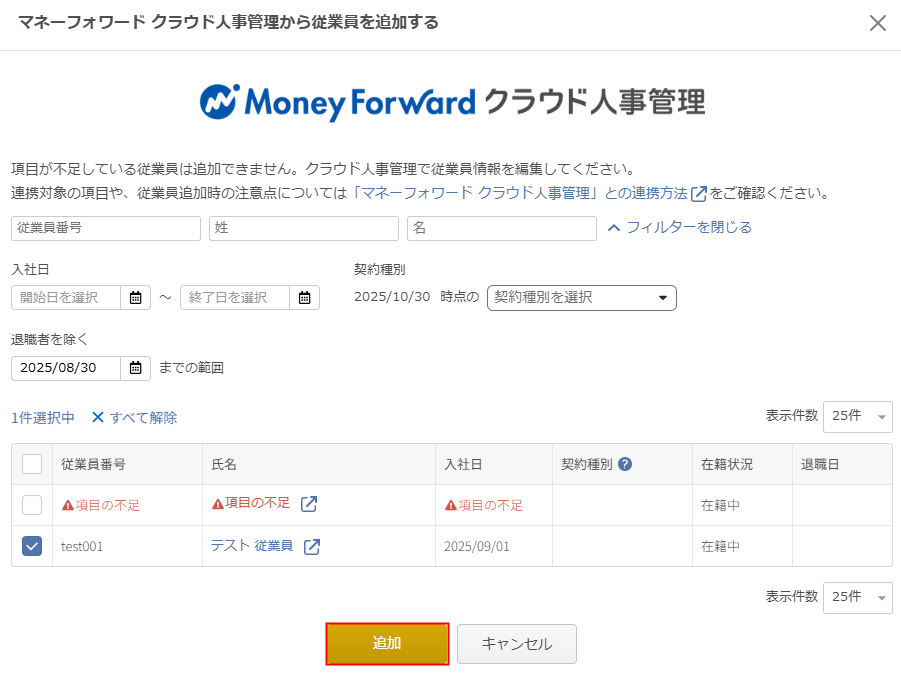Close the add employee dialog
Screen dimensions: 901x673
(x=877, y=23)
